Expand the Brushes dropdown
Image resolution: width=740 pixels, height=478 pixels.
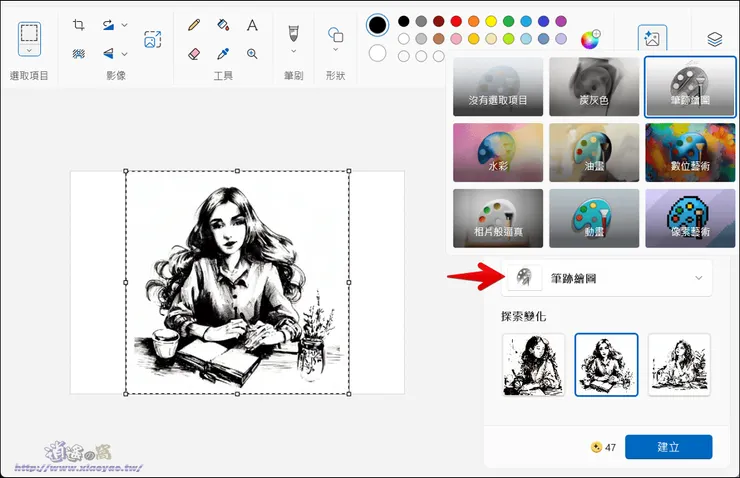click(x=293, y=50)
